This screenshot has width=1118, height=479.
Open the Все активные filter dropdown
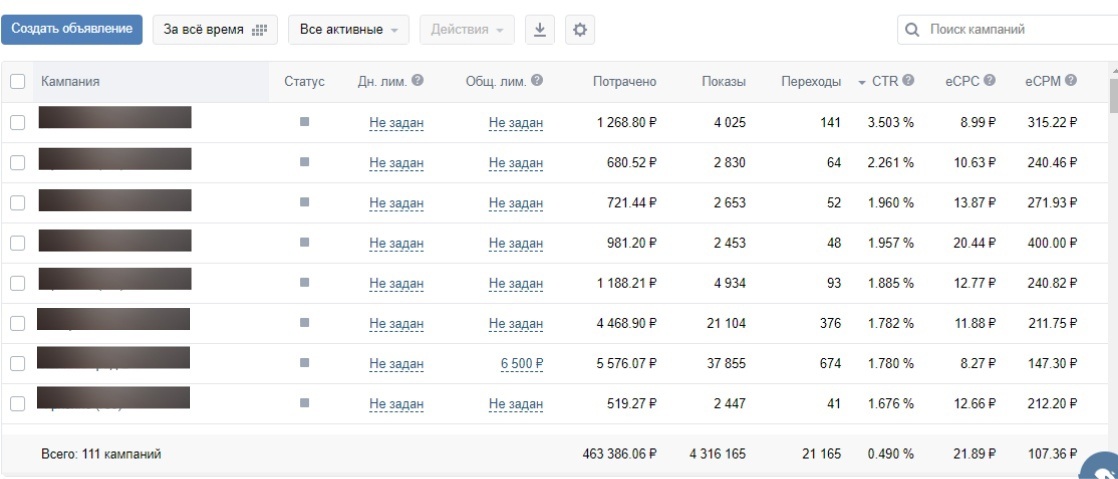click(x=349, y=30)
